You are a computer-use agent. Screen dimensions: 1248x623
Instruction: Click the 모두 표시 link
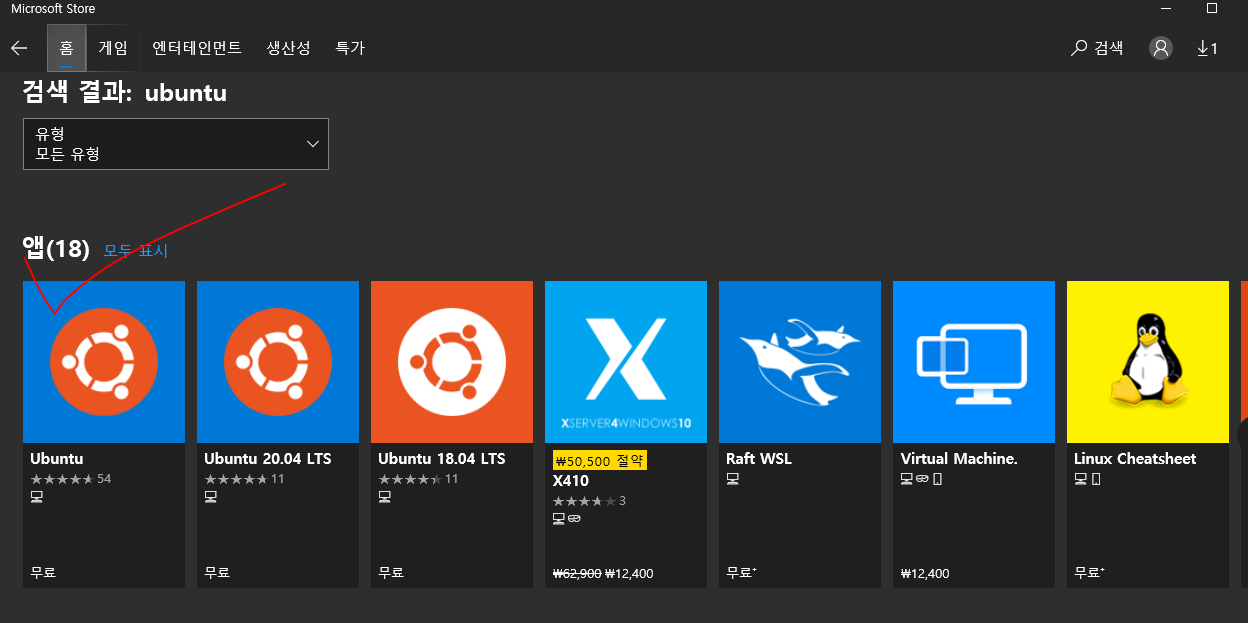[136, 251]
